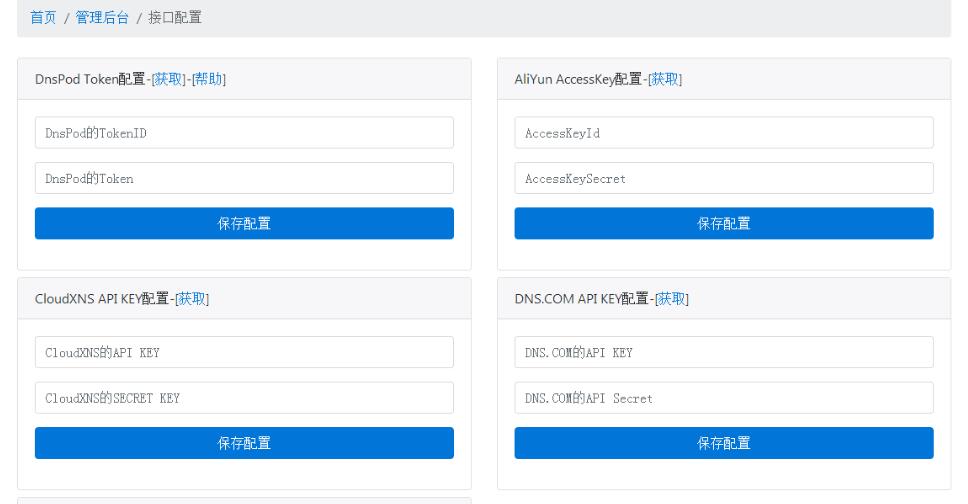
Task: Open the AliYun AccessKey 获取 link
Action: pyautogui.click(x=665, y=79)
